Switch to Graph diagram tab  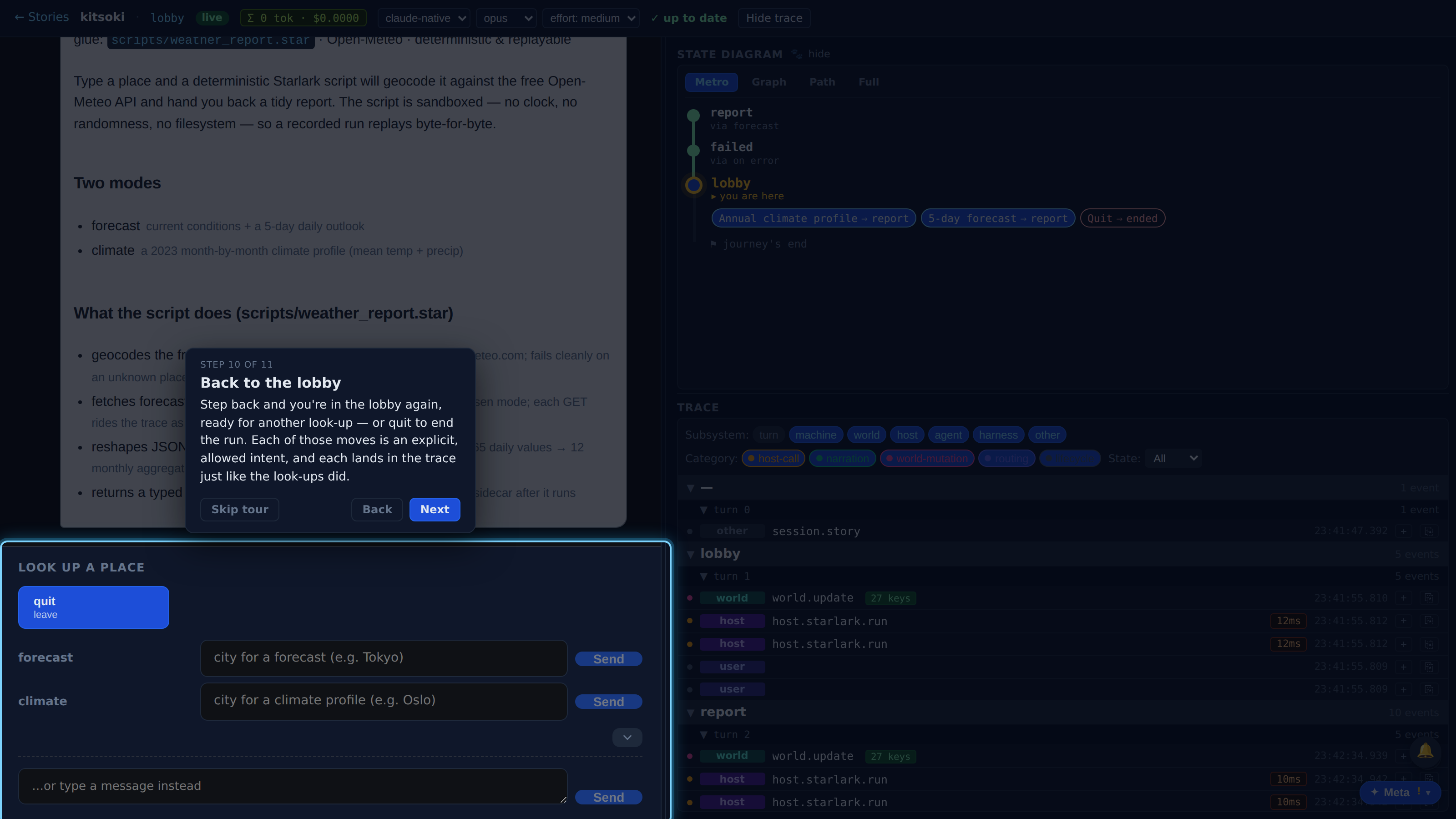[x=768, y=82]
